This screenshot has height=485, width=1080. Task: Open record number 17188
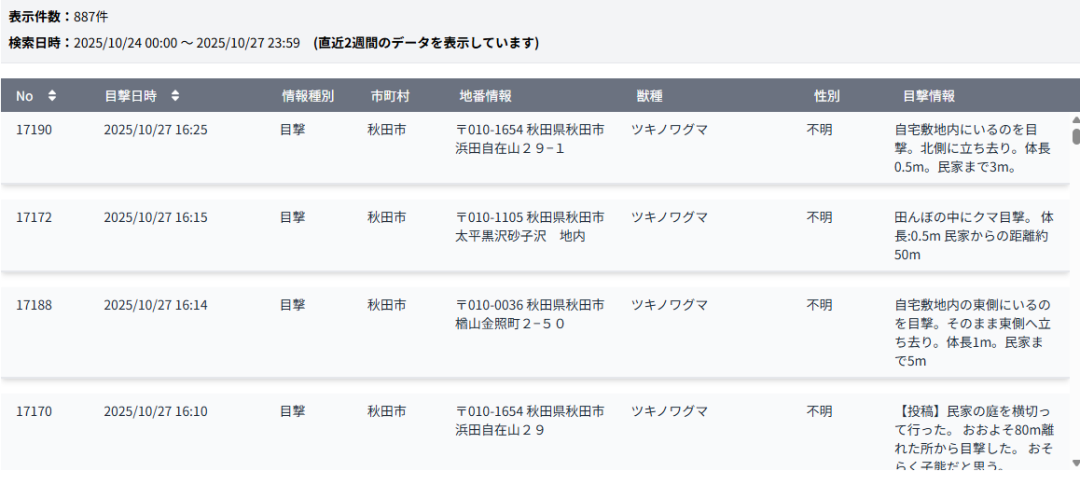[x=34, y=305]
